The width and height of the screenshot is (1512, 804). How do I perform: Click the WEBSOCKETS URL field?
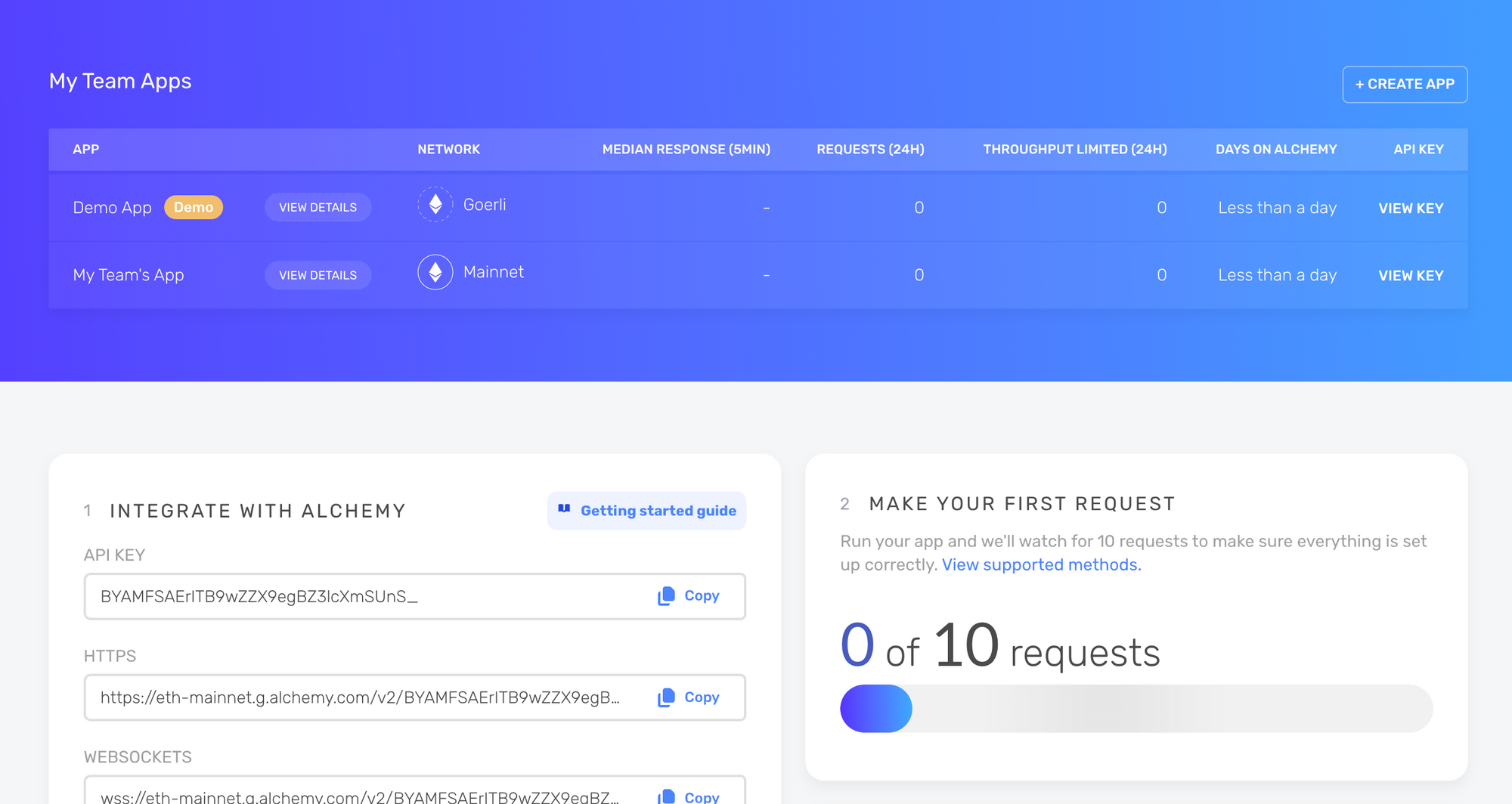tap(414, 790)
